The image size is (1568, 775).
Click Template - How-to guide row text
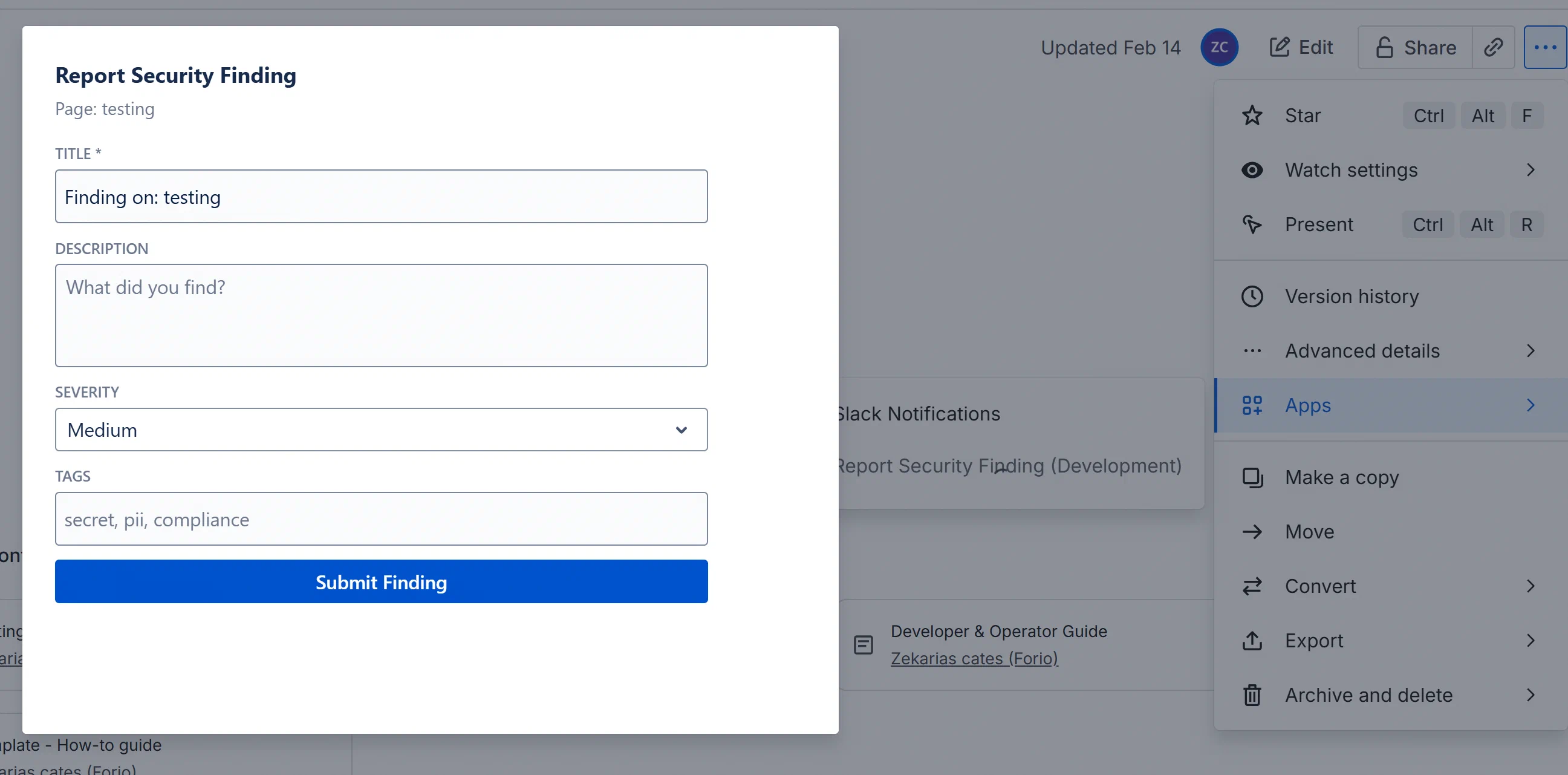(81, 745)
